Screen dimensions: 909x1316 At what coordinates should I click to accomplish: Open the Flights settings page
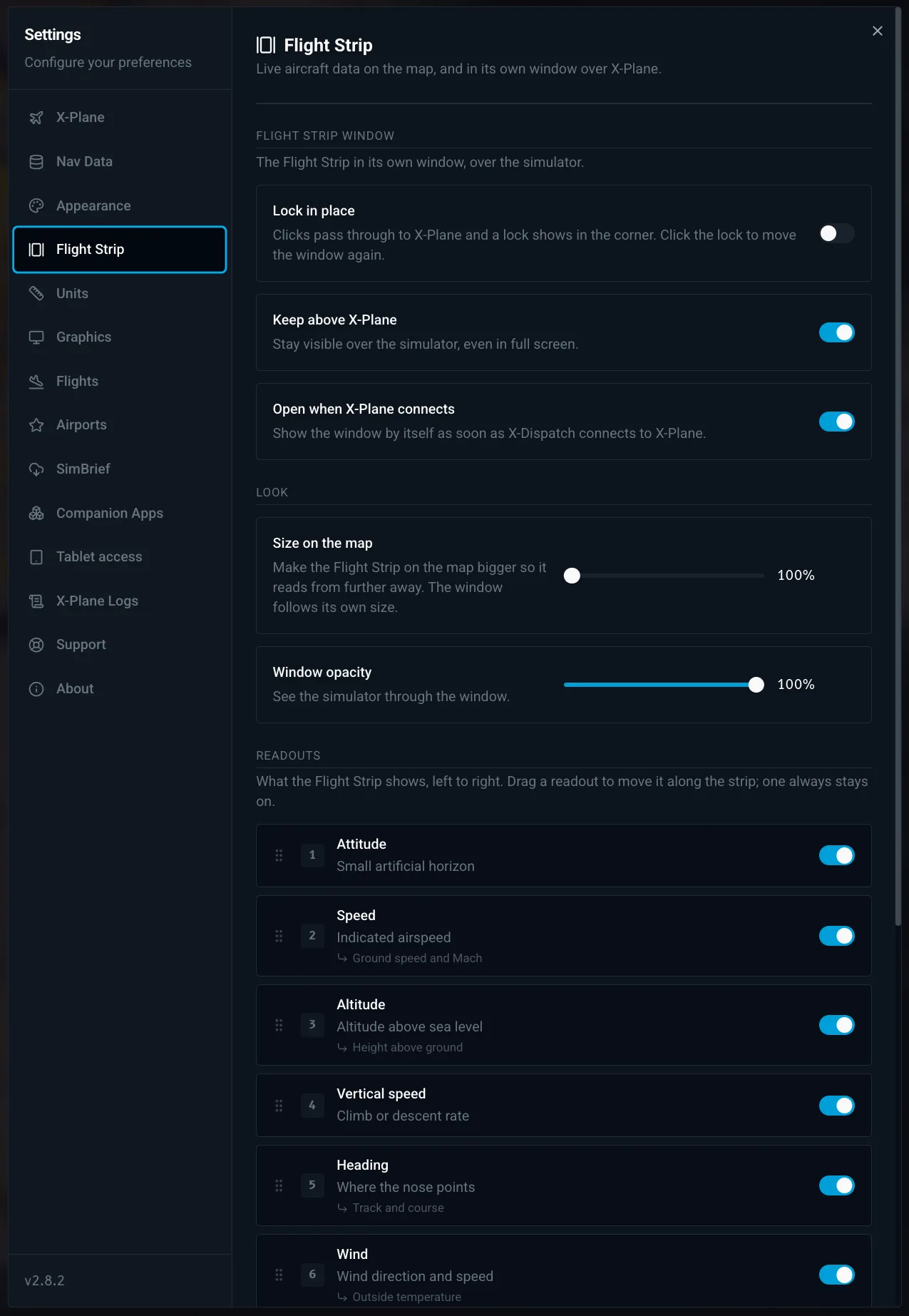tap(120, 382)
